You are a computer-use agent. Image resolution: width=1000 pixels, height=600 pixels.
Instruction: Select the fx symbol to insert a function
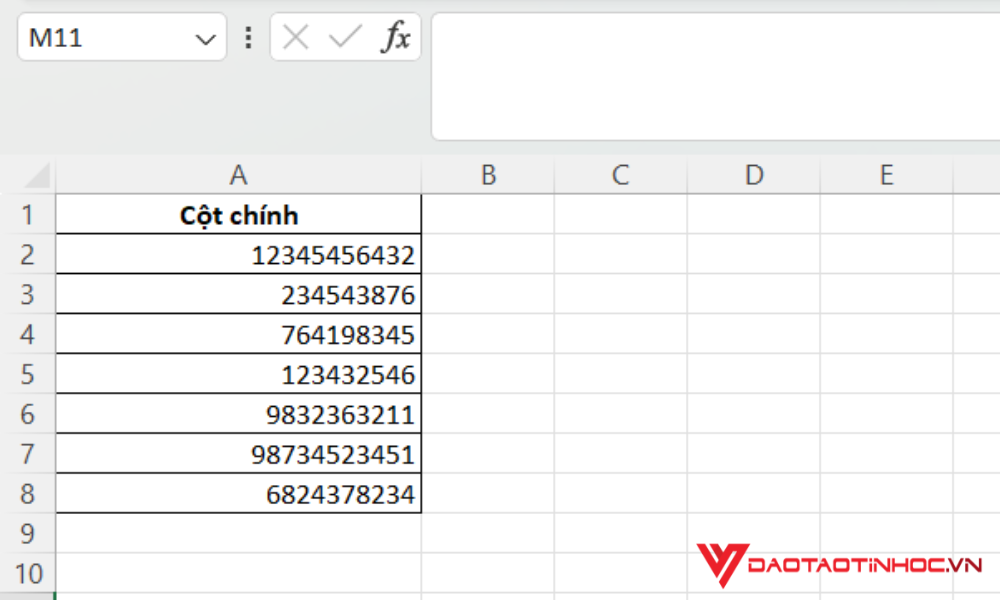coord(398,37)
